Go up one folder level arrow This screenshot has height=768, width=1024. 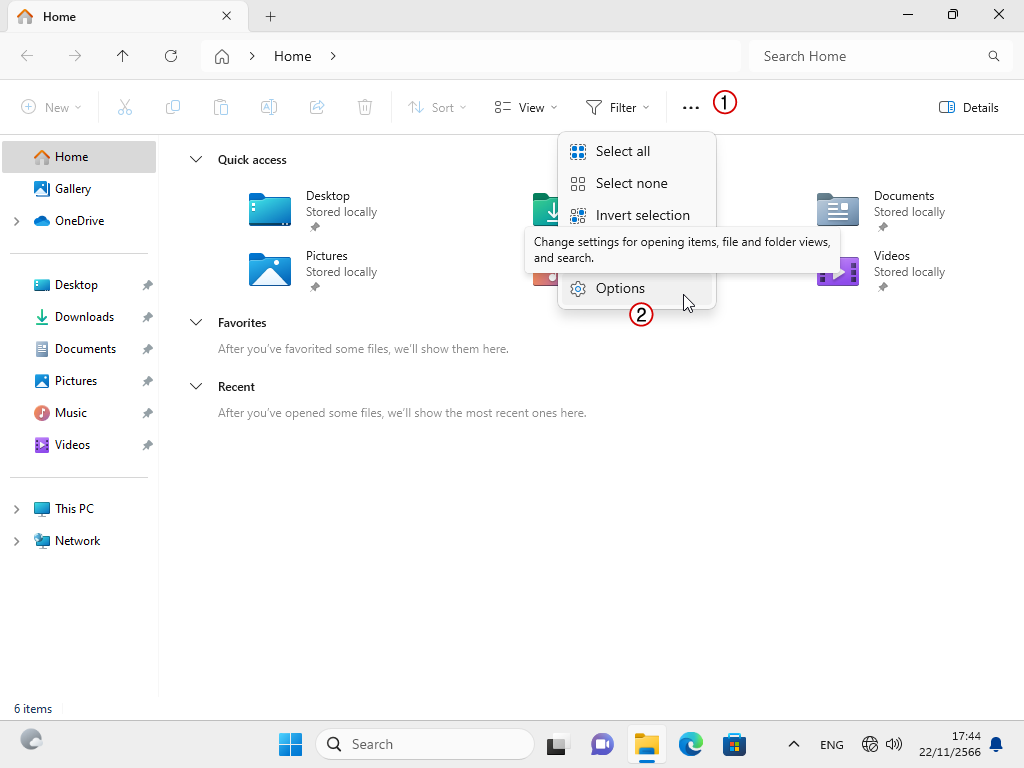(123, 56)
